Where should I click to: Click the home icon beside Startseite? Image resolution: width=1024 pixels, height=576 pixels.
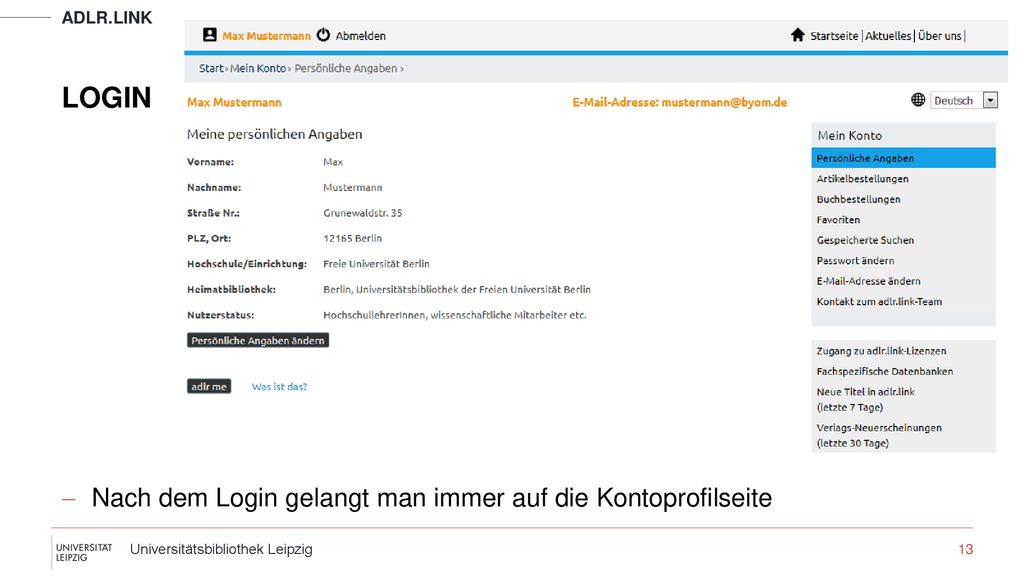[x=797, y=35]
